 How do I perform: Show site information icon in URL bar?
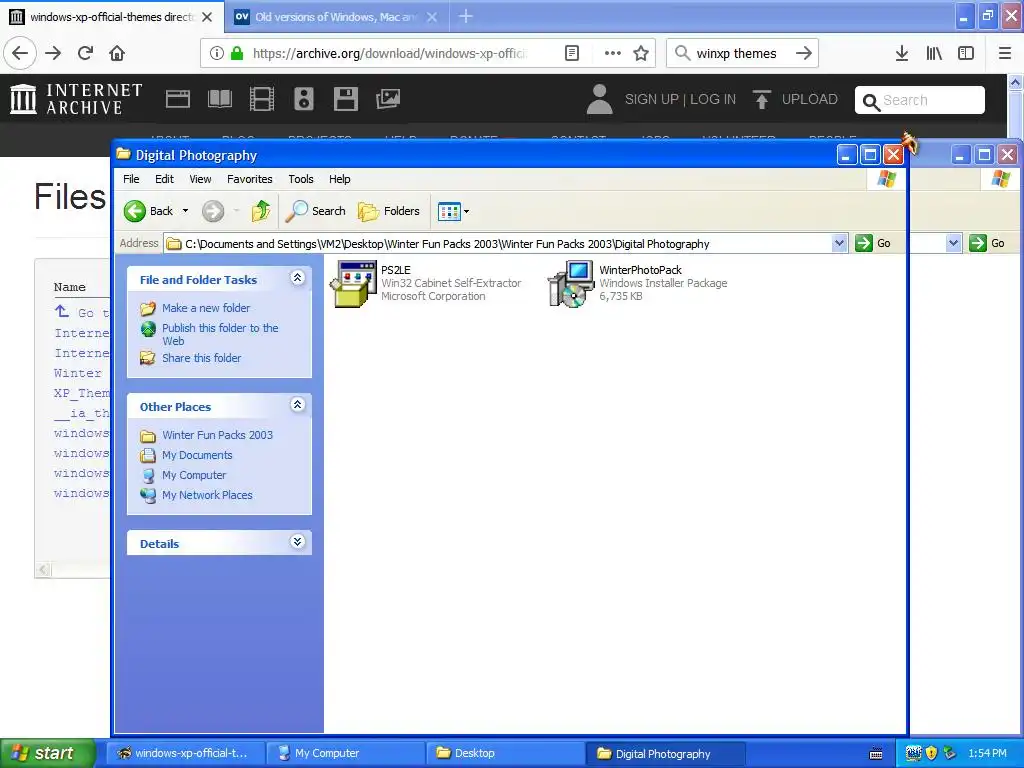pyautogui.click(x=216, y=54)
